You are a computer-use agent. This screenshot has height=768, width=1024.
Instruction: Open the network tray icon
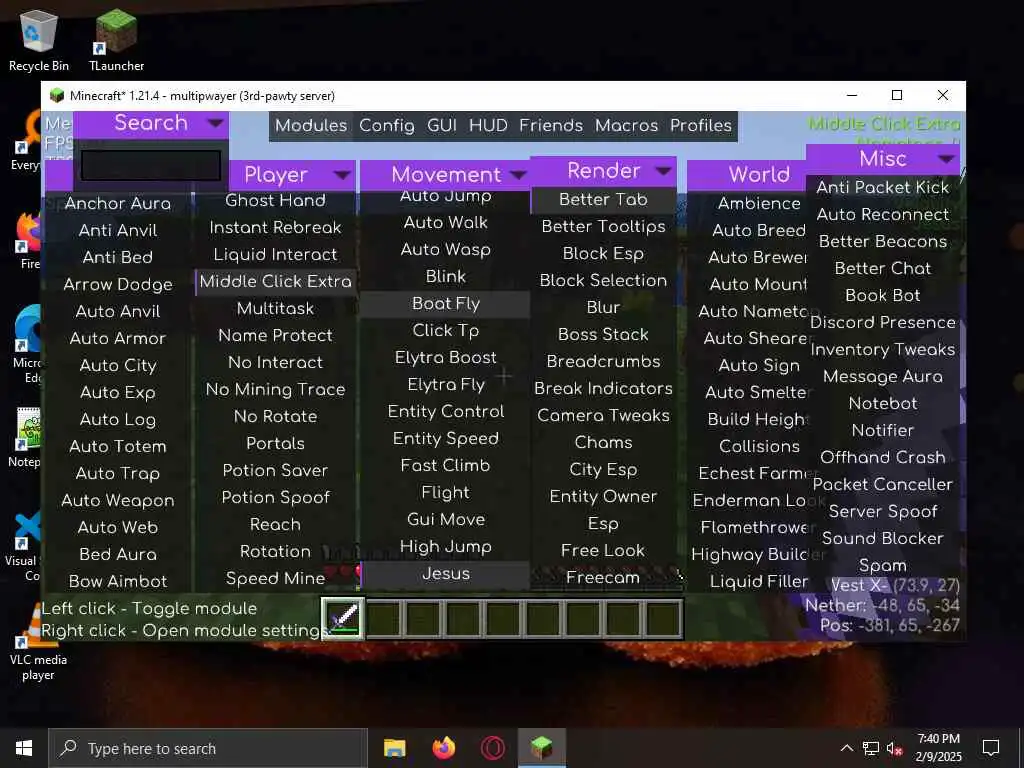tap(871, 748)
